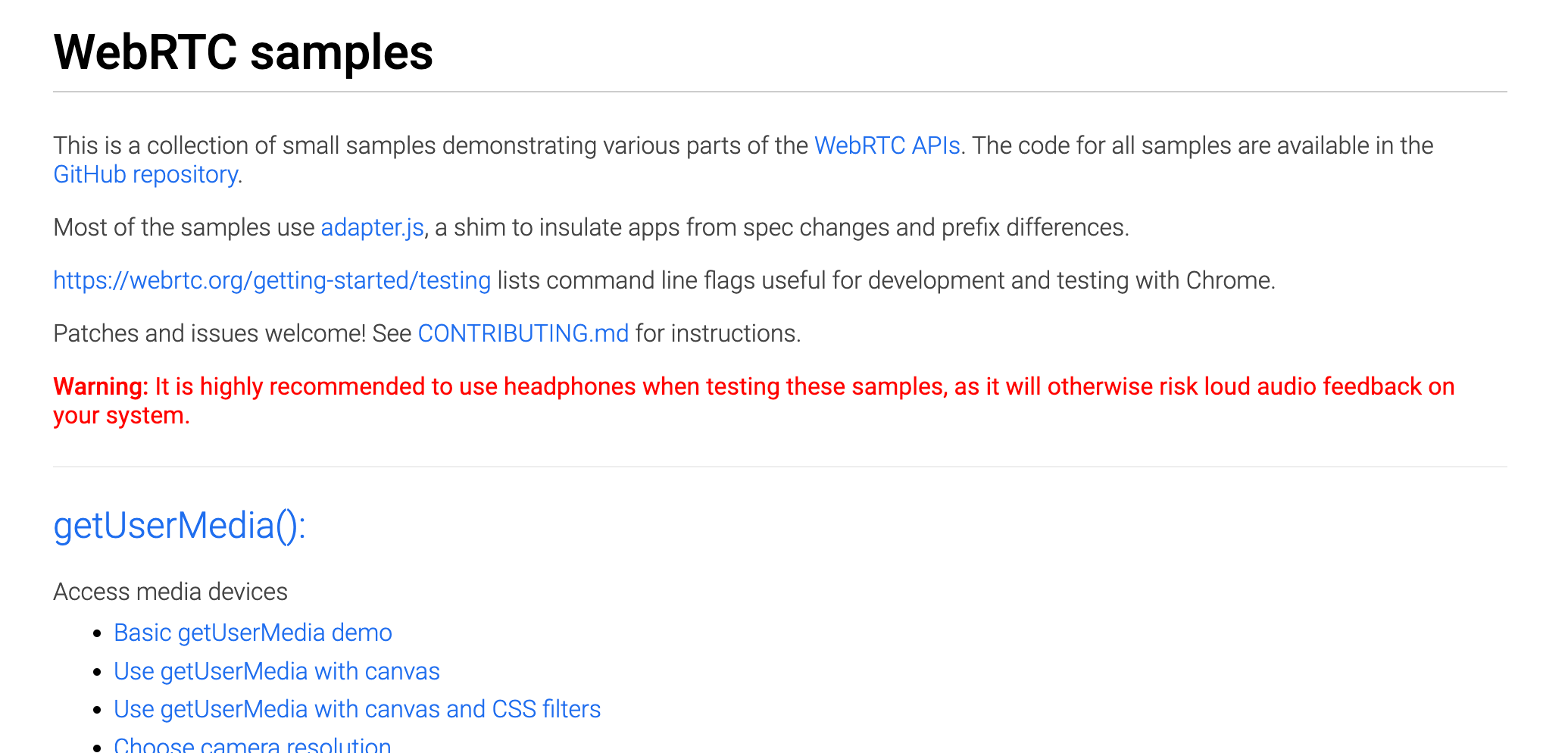The image size is (1568, 753).
Task: Click the 'Most of the samples use' text
Action: coord(183,227)
